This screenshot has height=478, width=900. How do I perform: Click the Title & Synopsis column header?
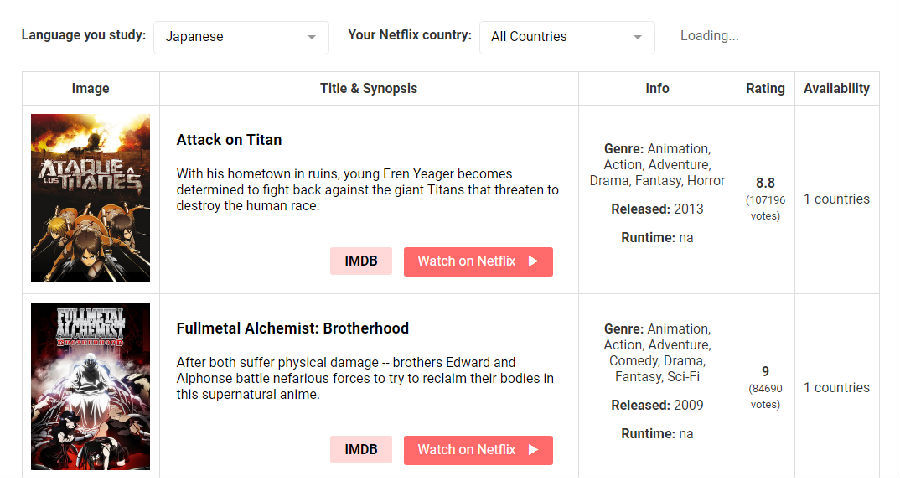point(368,88)
